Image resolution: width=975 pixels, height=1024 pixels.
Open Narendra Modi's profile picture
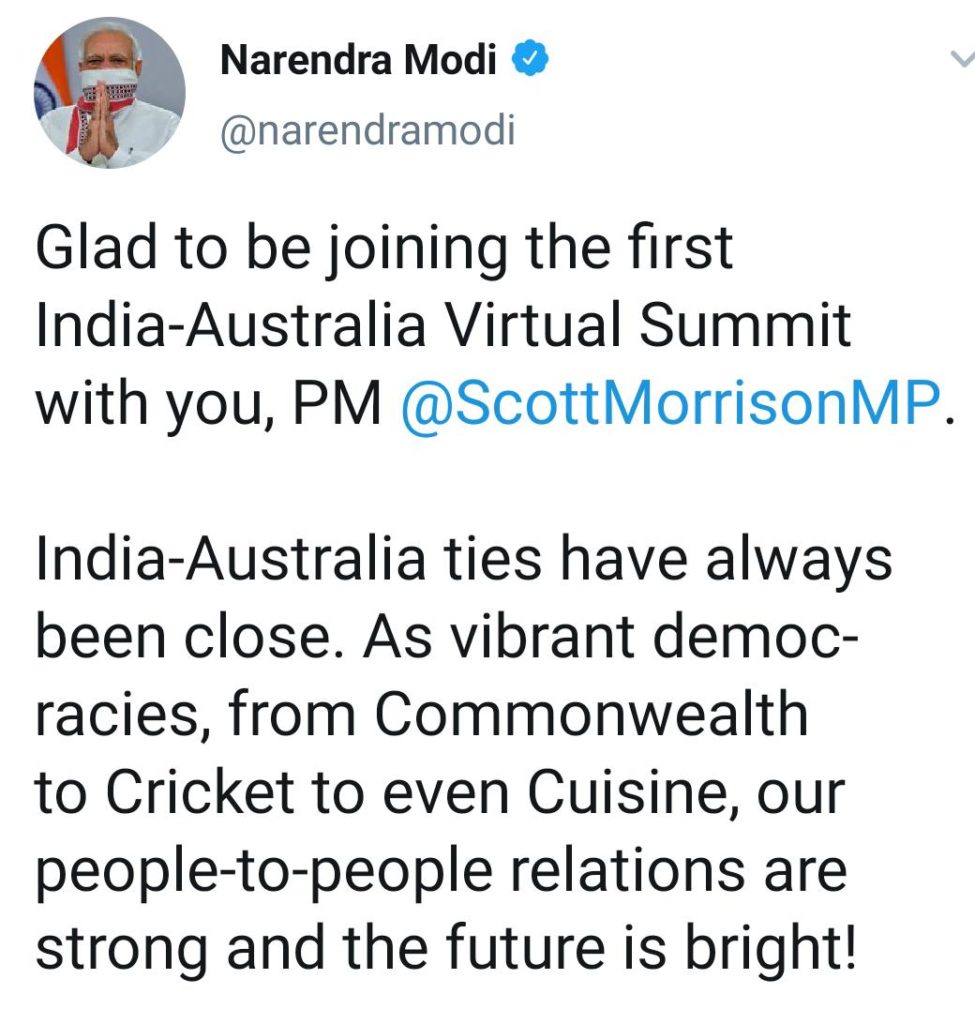click(110, 95)
